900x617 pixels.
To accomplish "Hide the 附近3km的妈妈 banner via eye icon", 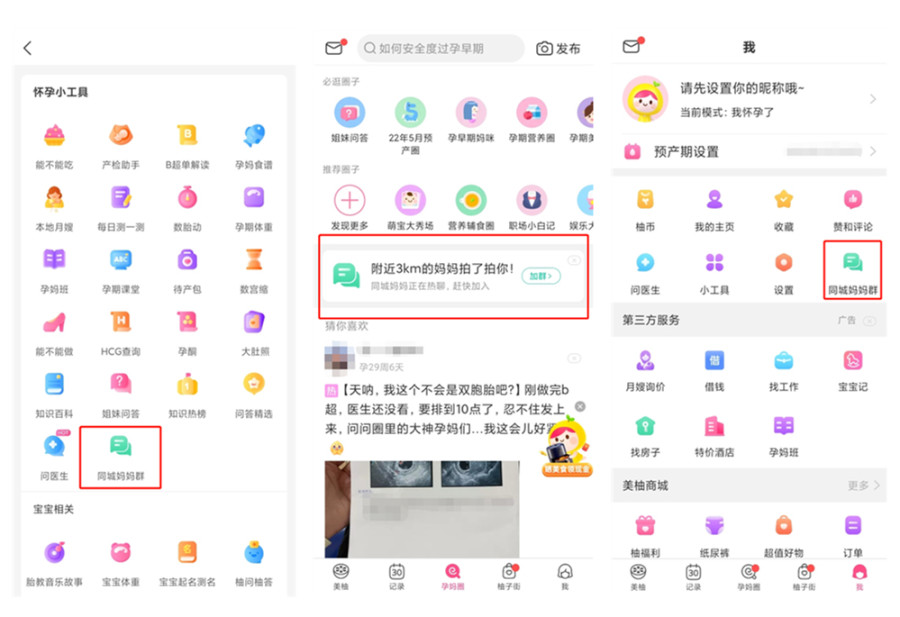I will [x=574, y=260].
